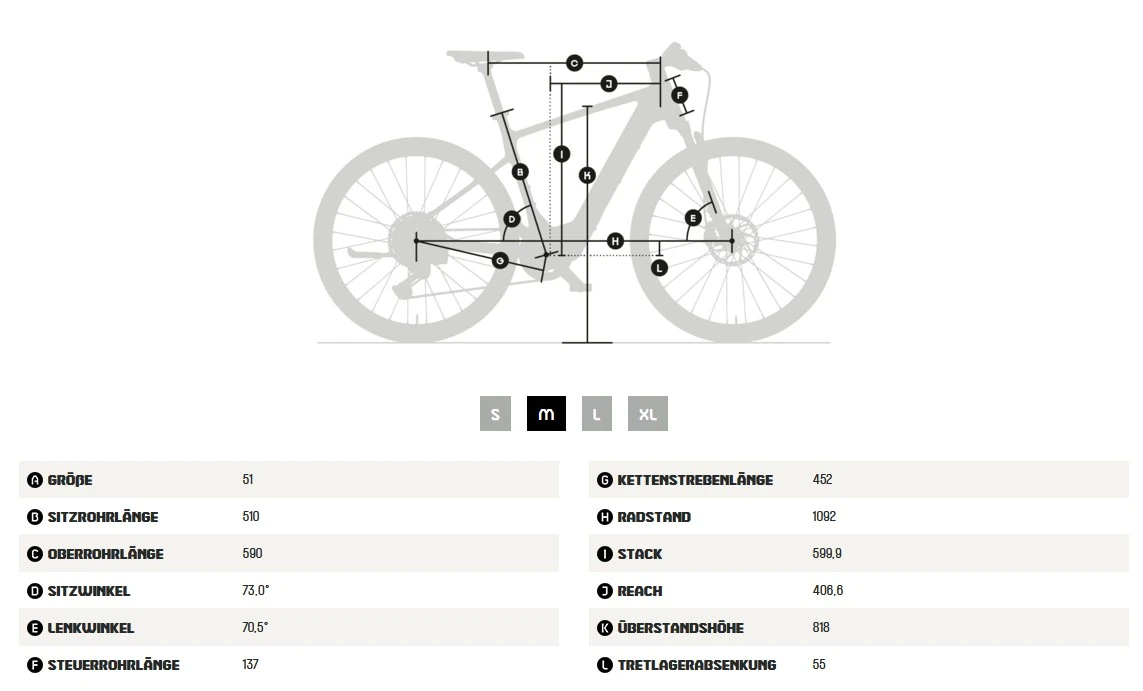The width and height of the screenshot is (1143, 691).
Task: Choose the L size button
Action: [x=596, y=413]
